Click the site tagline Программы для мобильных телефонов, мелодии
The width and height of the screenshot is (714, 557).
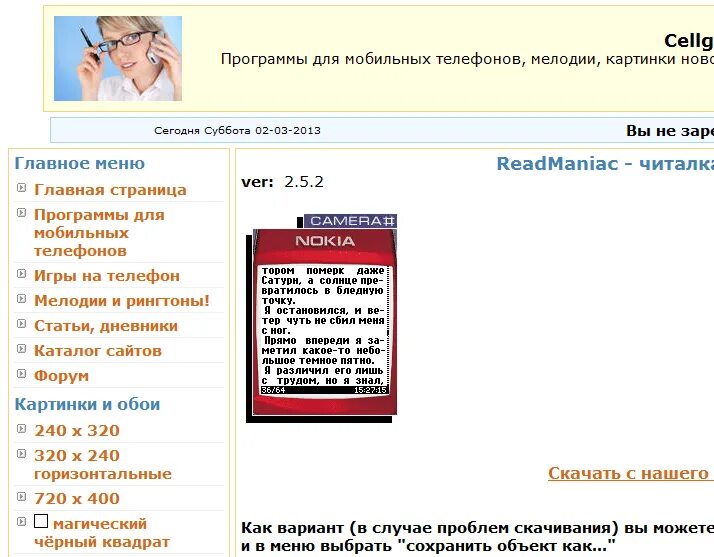click(x=467, y=59)
